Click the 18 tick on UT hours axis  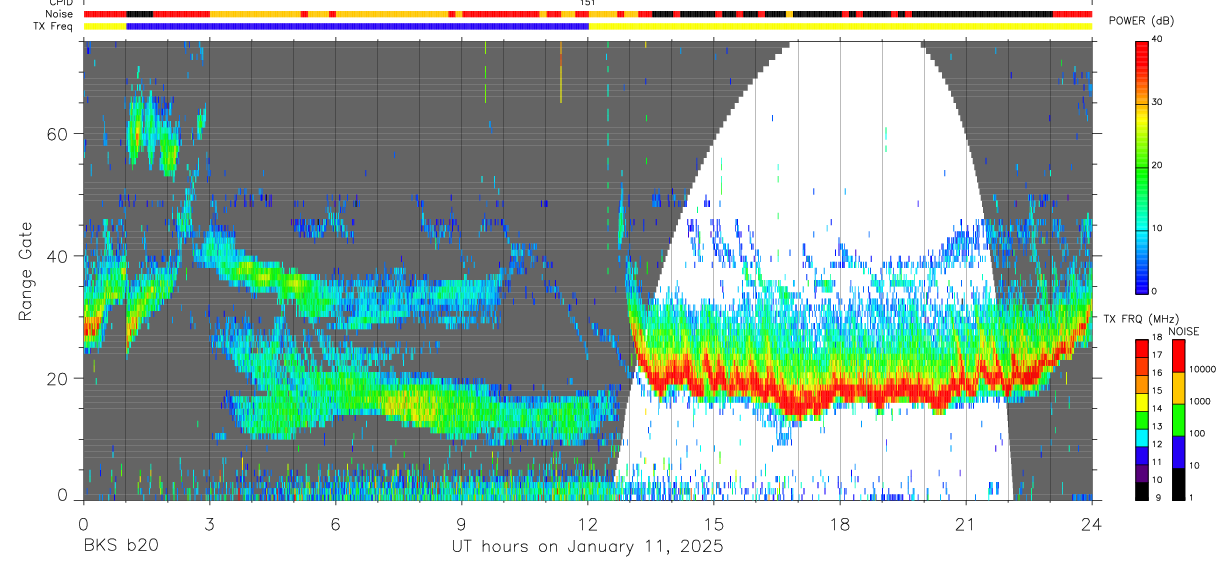pos(840,524)
